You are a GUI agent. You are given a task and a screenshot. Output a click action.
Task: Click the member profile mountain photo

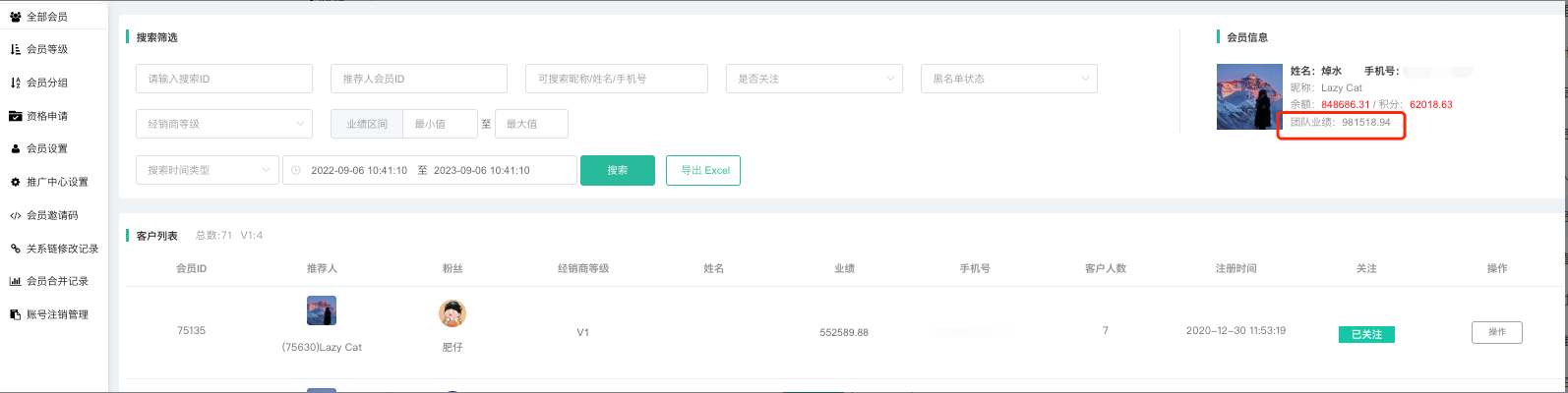(x=1249, y=97)
